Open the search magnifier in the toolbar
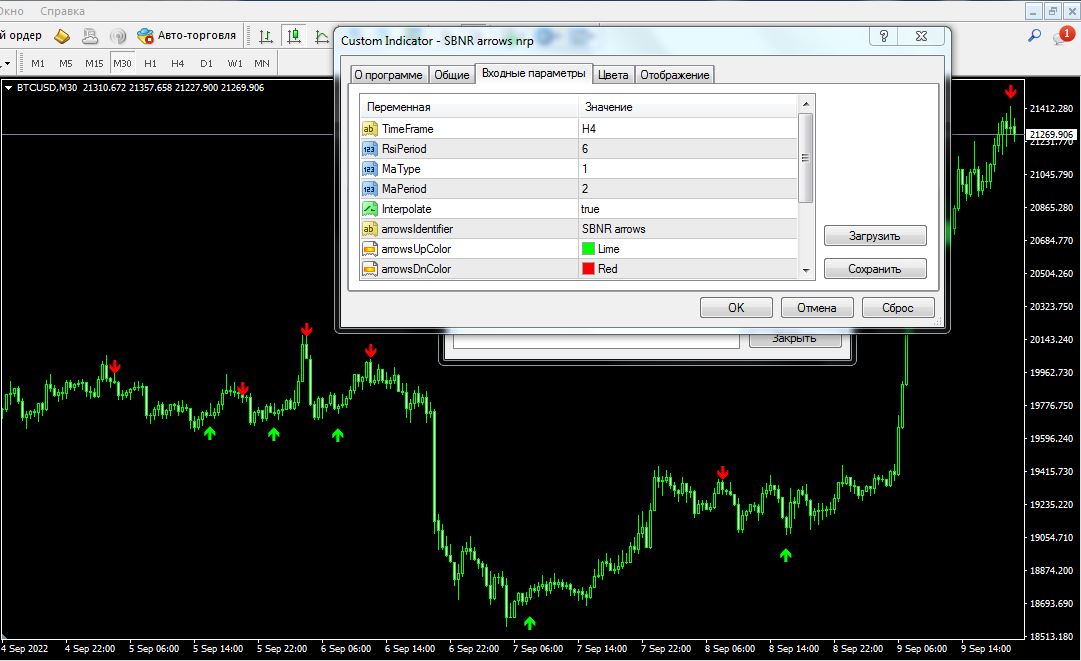Screen dimensions: 1081x661 (x=1034, y=35)
